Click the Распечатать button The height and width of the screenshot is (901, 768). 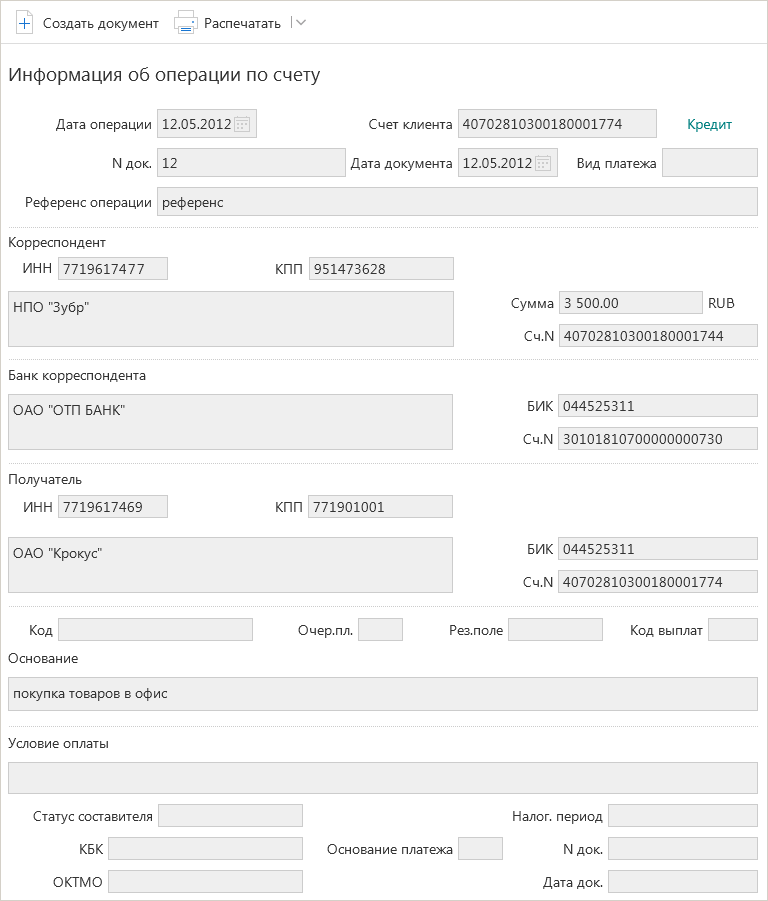click(228, 23)
